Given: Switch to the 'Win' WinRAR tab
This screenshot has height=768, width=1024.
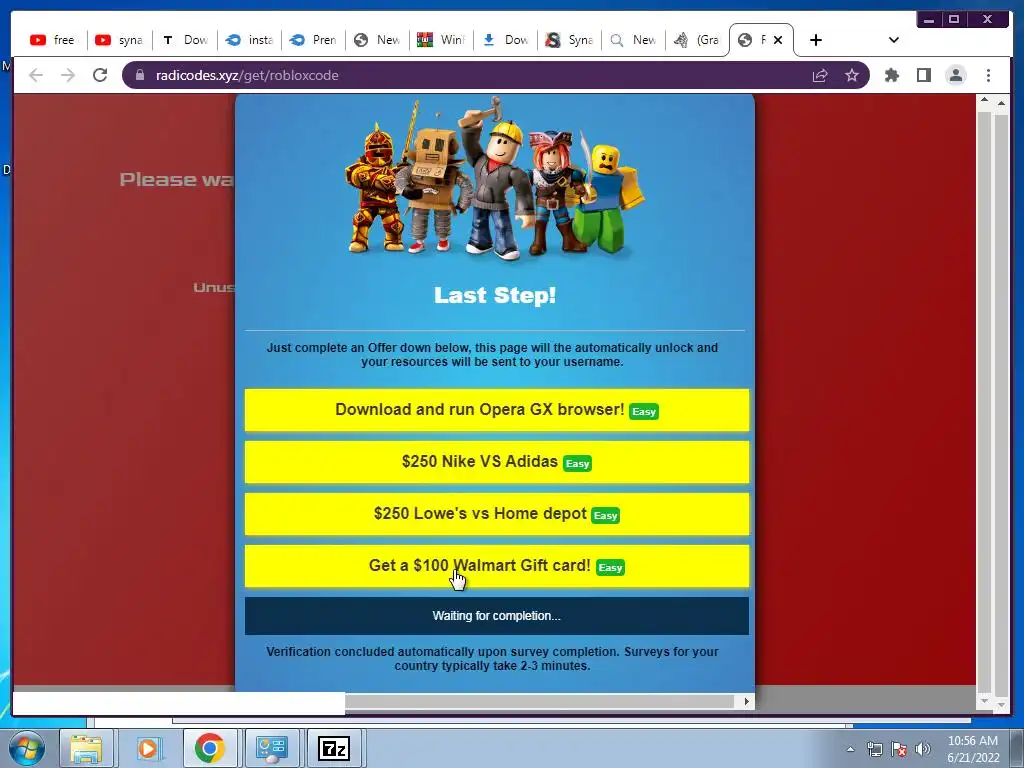Looking at the screenshot, I should click(x=441, y=40).
